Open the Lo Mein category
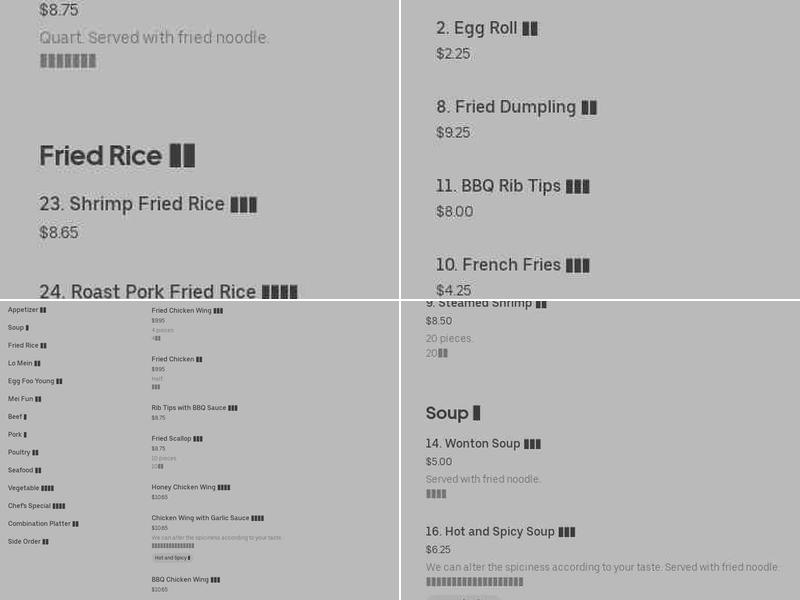 click(x=20, y=363)
